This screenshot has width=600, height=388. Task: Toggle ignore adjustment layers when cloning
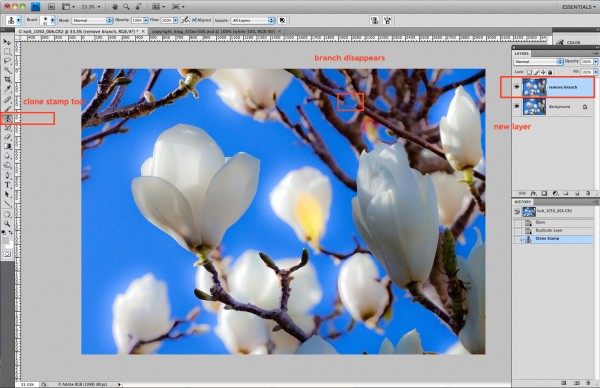click(282, 20)
